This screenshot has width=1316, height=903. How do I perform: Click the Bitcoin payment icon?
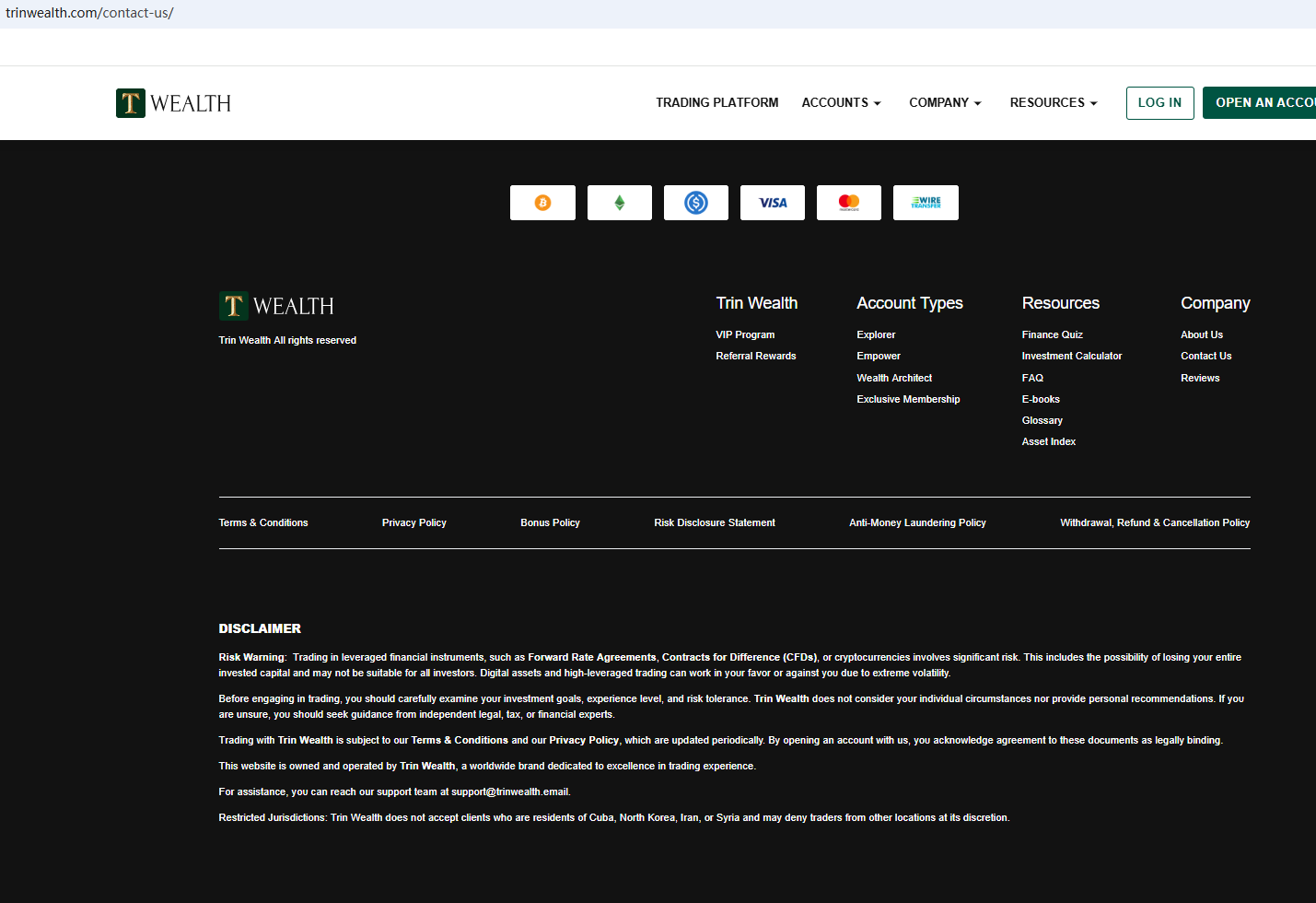click(x=542, y=203)
